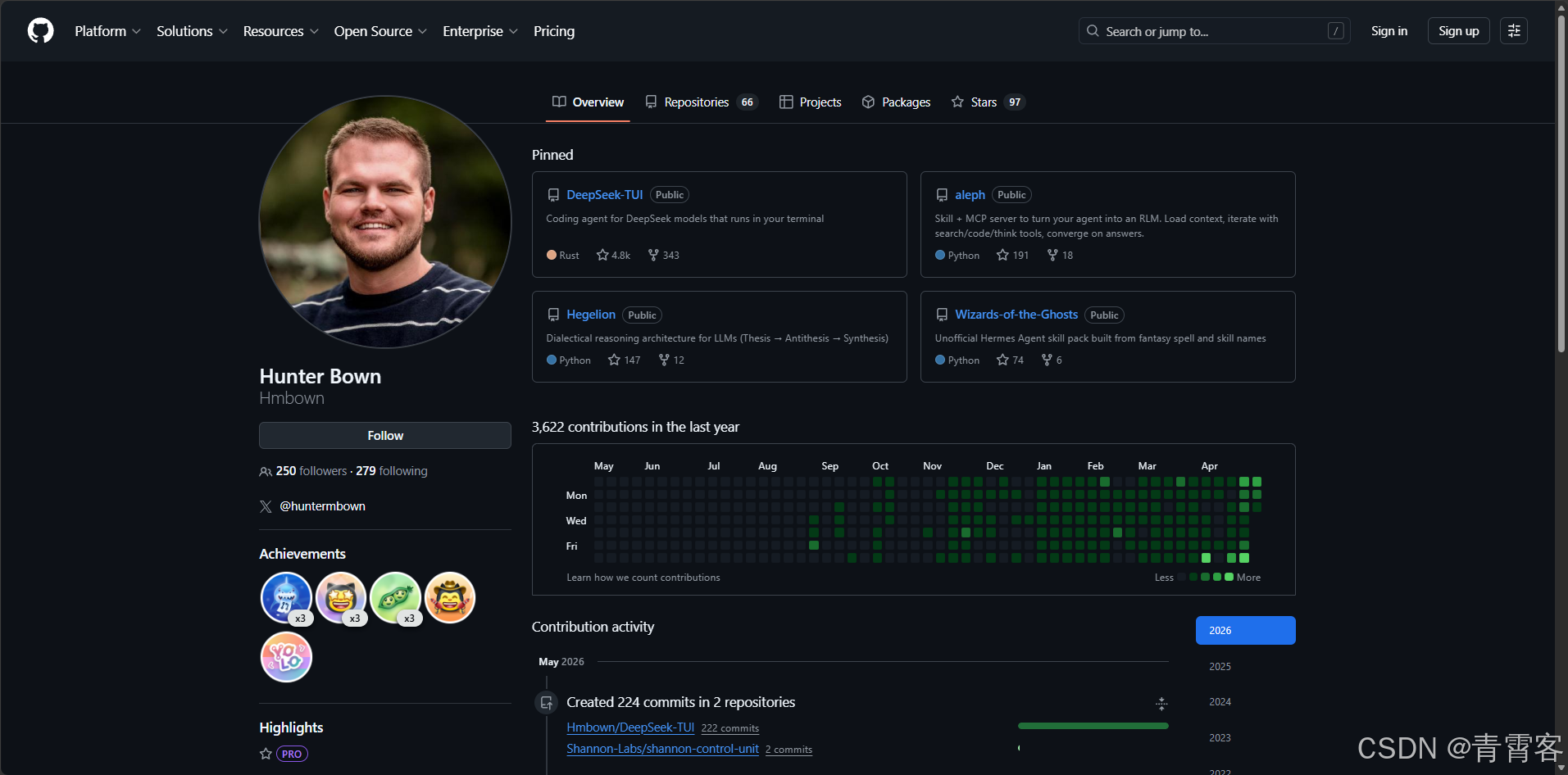
Task: View the 222 commits link
Action: pyautogui.click(x=730, y=728)
